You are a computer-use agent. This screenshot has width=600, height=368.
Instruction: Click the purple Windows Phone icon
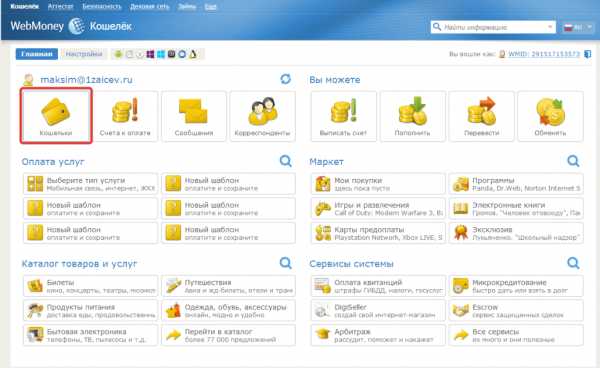tap(150, 54)
